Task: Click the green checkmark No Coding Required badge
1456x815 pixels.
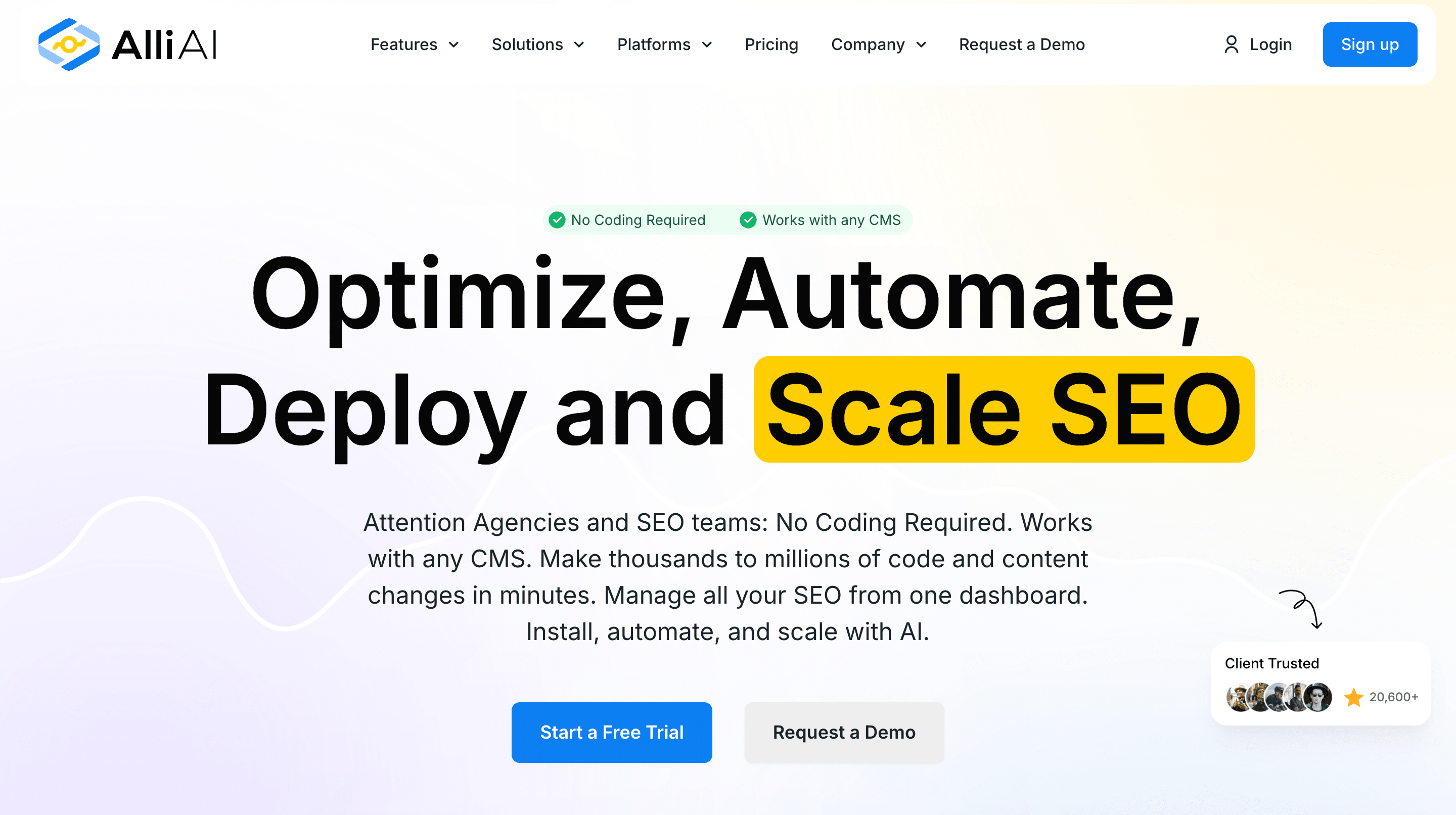Action: [x=627, y=220]
